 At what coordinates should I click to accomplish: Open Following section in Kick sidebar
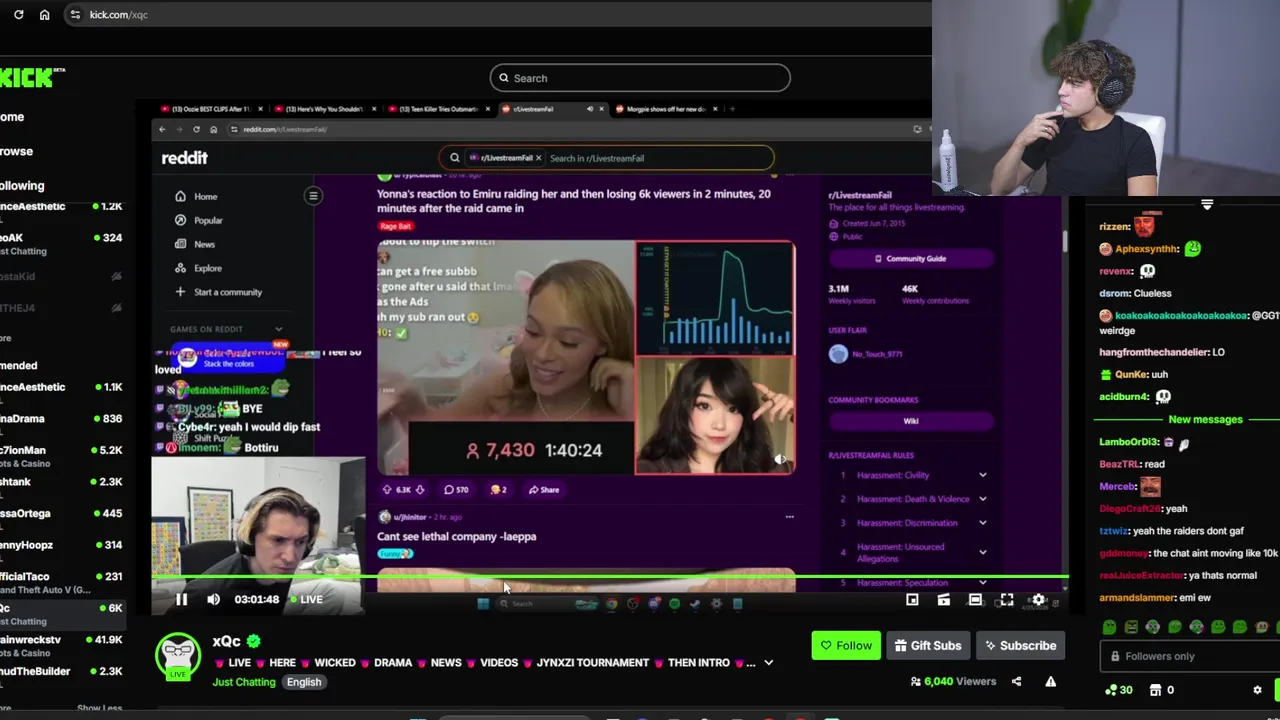(x=22, y=186)
